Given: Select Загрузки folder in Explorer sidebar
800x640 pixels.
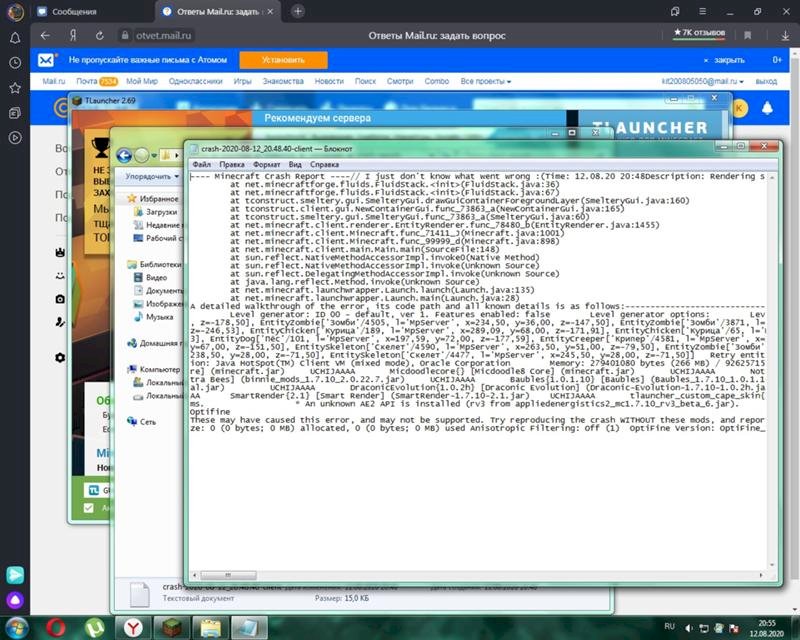Looking at the screenshot, I should pyautogui.click(x=161, y=212).
